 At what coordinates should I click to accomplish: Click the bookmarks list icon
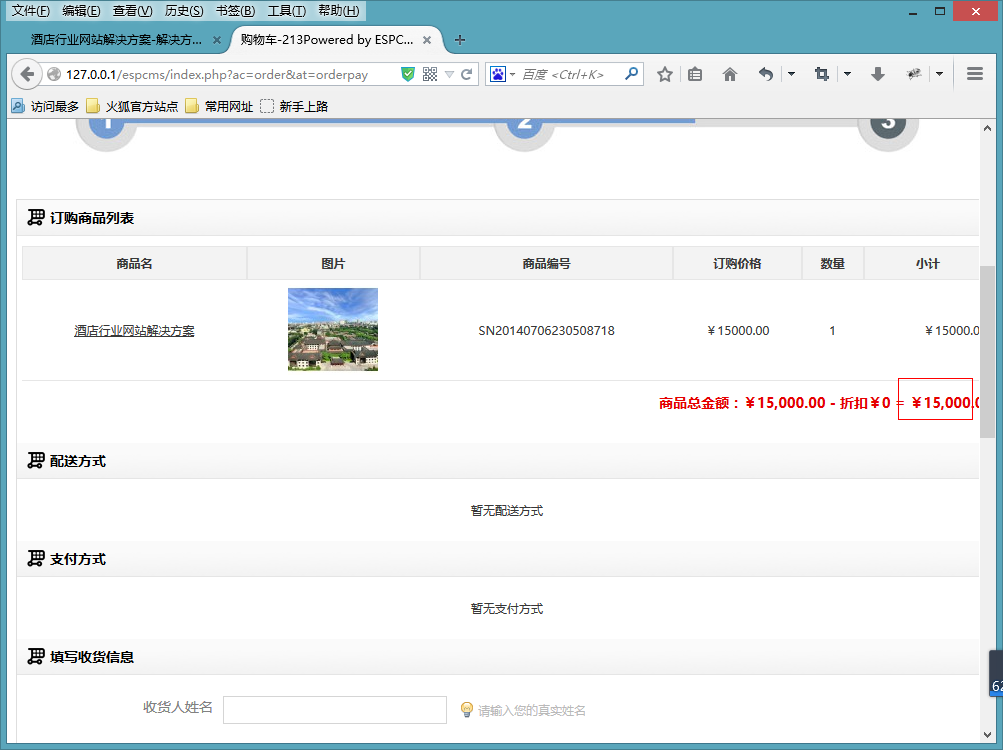[x=695, y=74]
